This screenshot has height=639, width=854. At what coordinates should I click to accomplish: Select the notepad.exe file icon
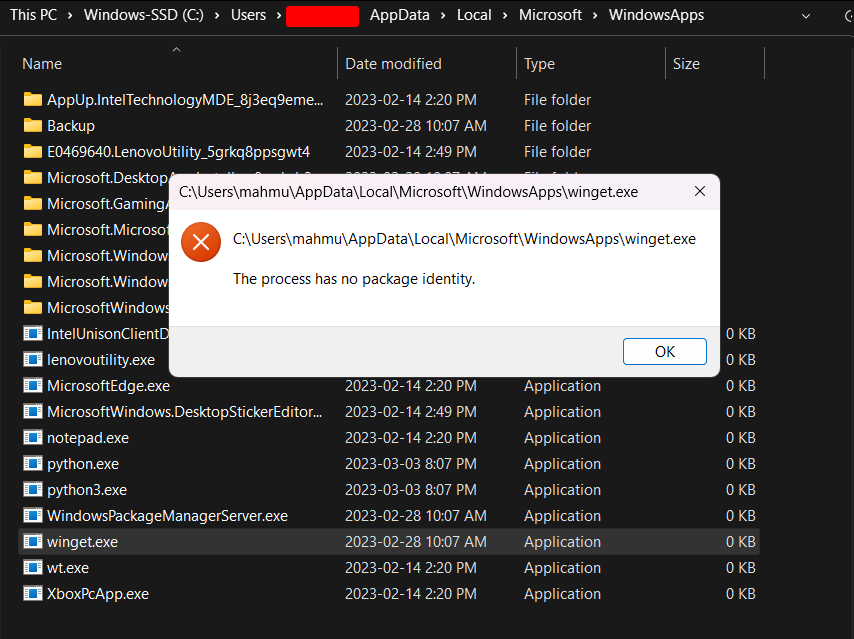tap(33, 437)
